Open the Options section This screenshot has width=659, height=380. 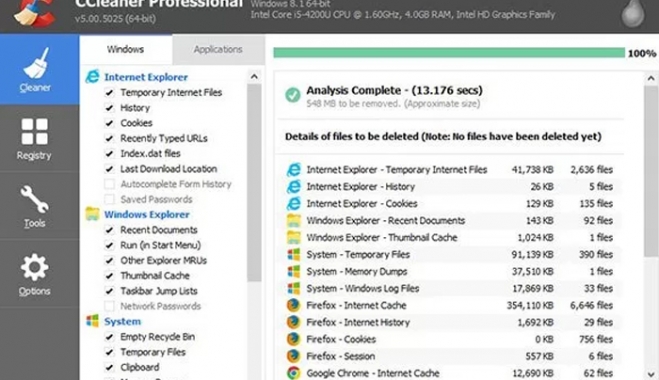tap(39, 274)
